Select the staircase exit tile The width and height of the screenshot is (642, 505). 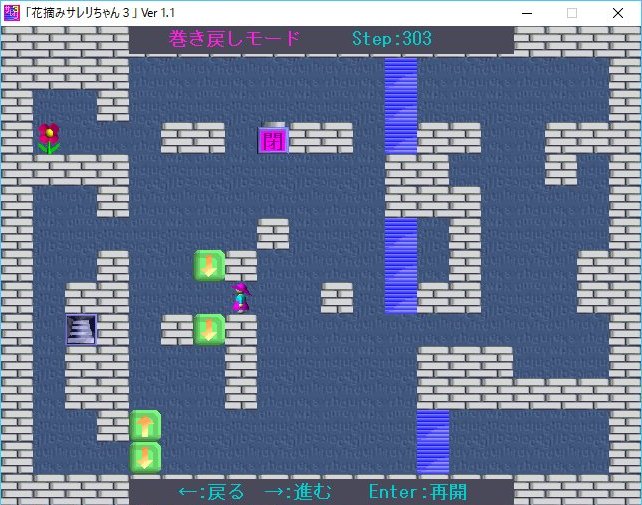tap(81, 329)
